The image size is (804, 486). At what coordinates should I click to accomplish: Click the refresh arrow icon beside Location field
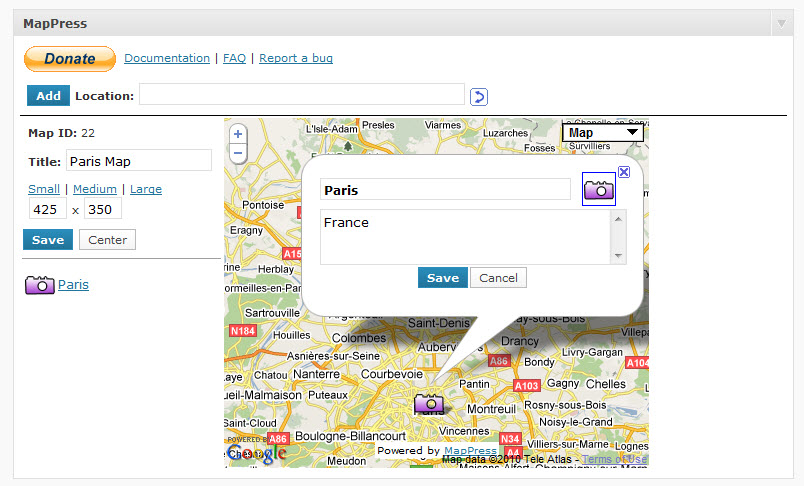pyautogui.click(x=479, y=96)
